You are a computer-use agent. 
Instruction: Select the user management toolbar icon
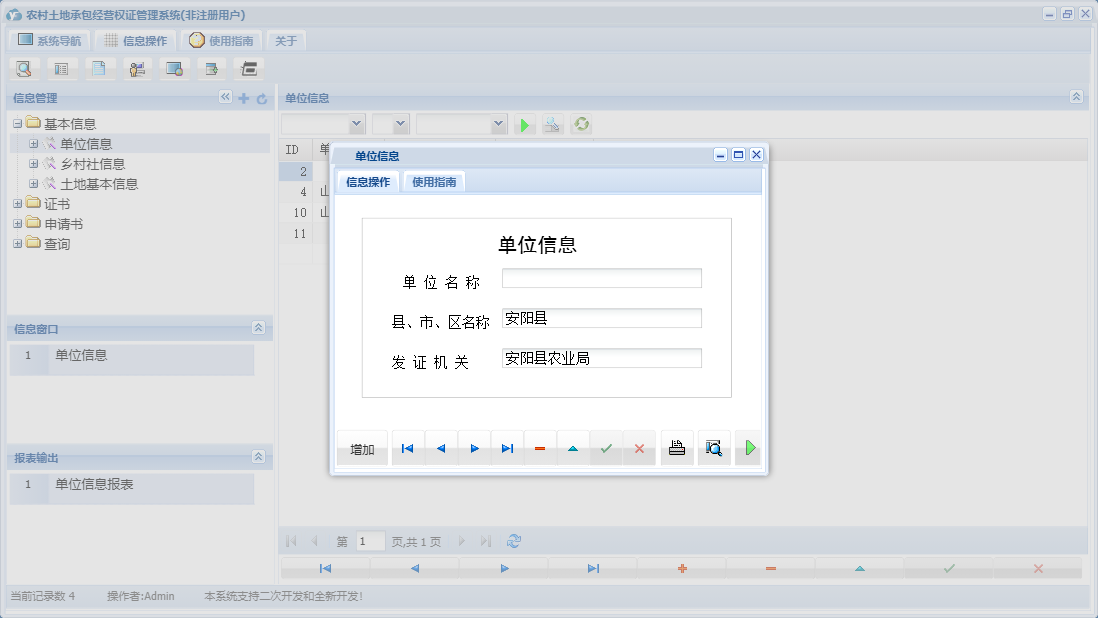(x=137, y=68)
